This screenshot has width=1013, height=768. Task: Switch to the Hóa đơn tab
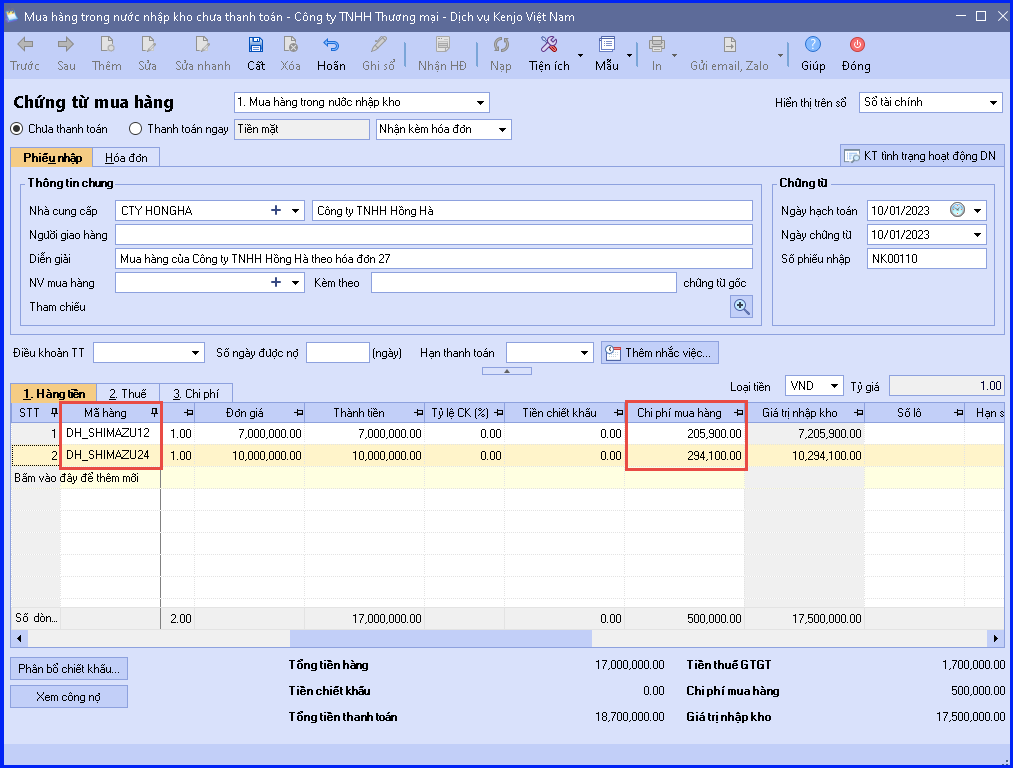(x=126, y=158)
